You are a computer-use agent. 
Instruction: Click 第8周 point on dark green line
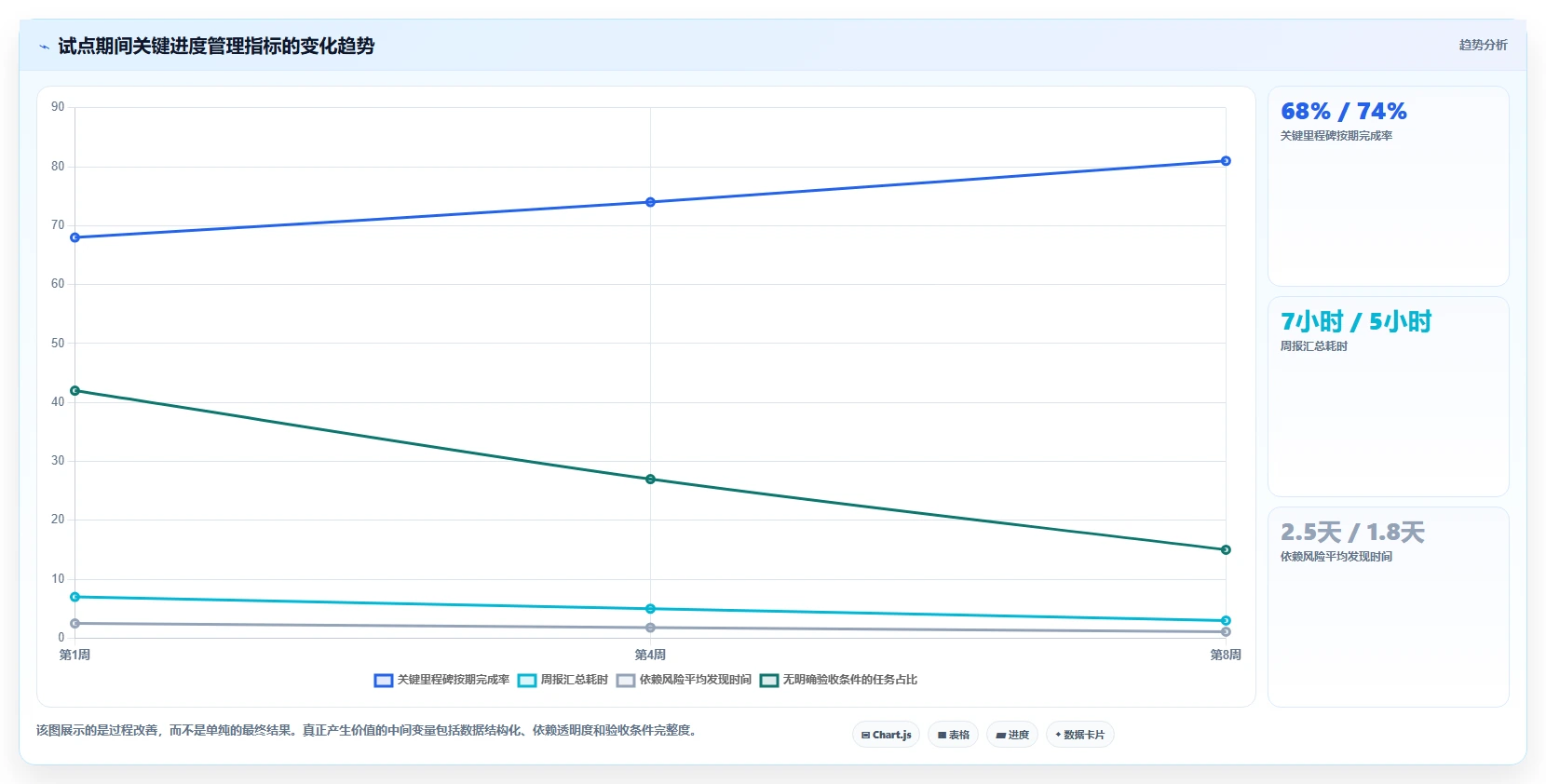click(x=1226, y=550)
